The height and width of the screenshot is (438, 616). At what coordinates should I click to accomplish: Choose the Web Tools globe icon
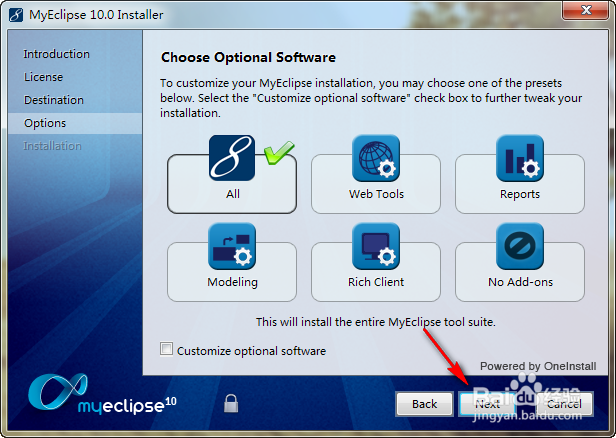tap(376, 158)
